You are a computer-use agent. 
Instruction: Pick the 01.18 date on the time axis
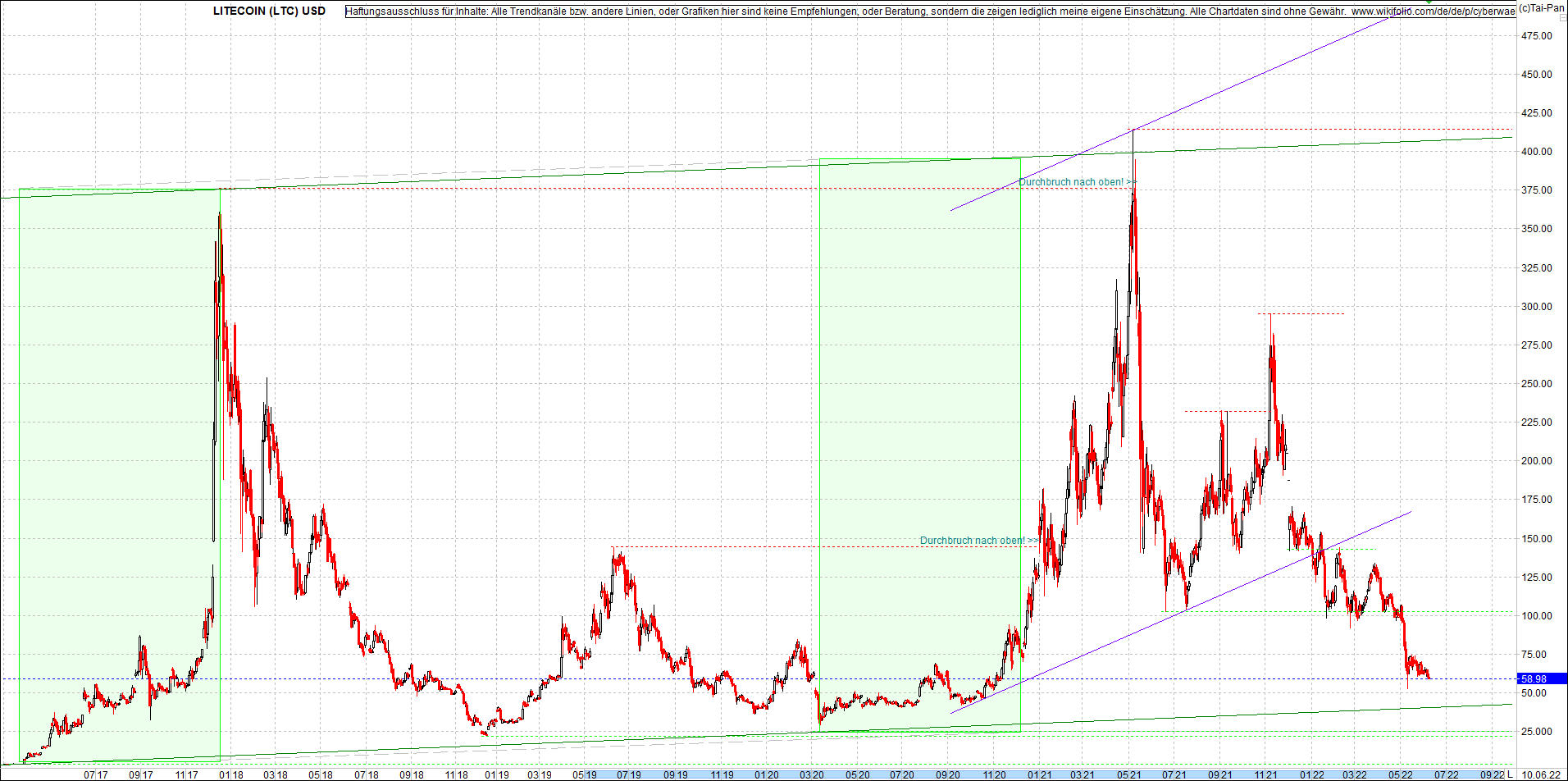click(x=231, y=775)
